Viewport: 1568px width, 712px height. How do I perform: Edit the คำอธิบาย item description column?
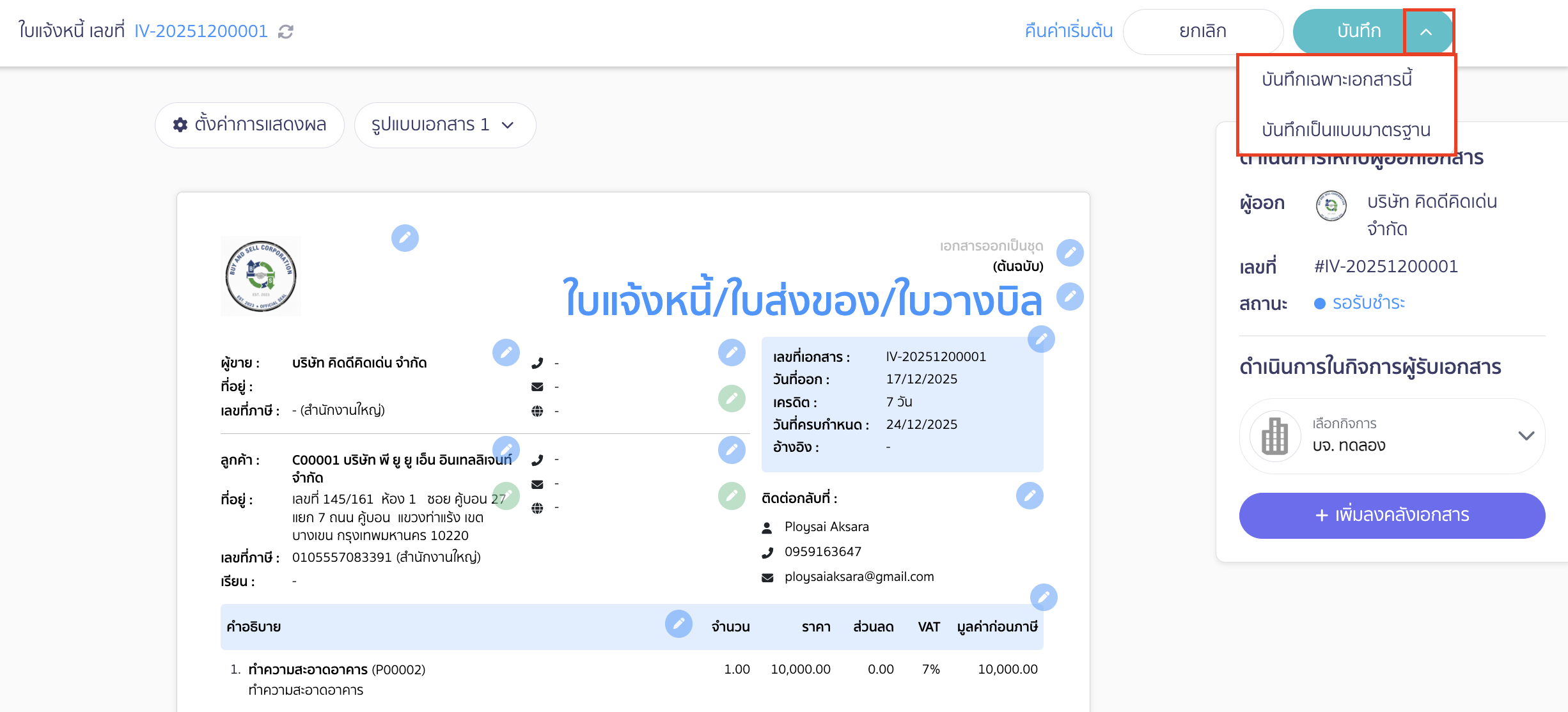click(679, 624)
